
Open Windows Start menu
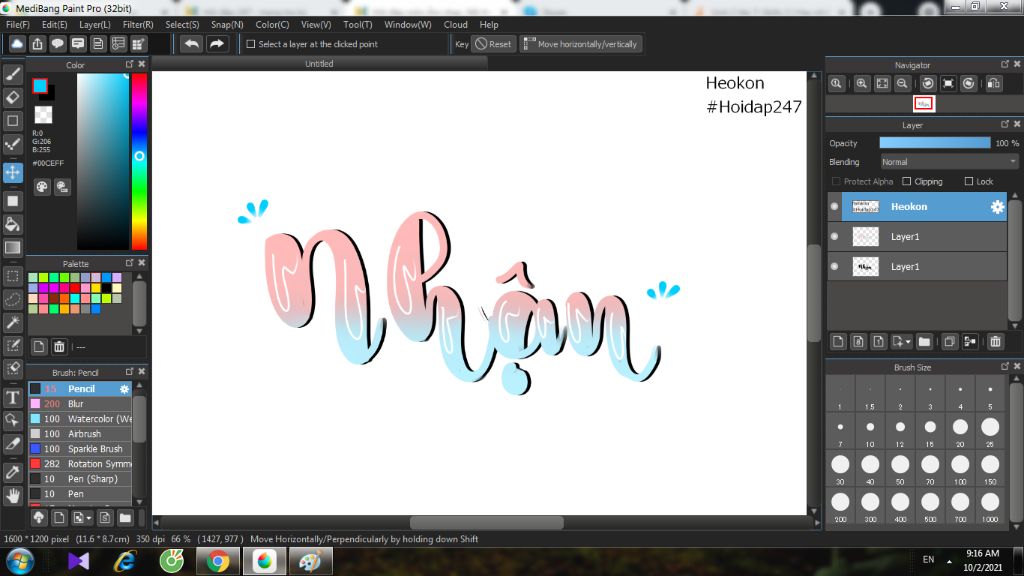[21, 561]
